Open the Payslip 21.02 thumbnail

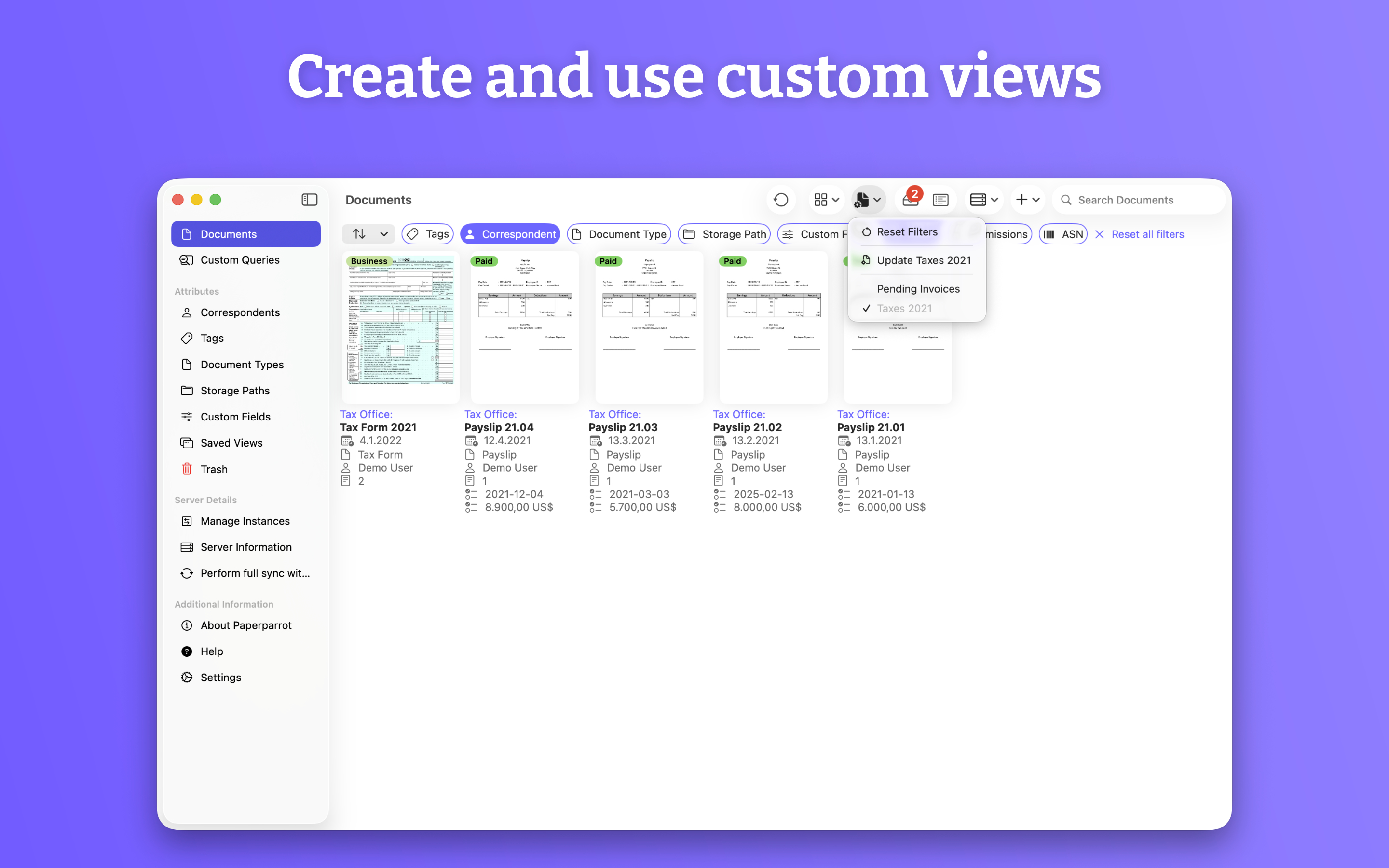(x=773, y=328)
